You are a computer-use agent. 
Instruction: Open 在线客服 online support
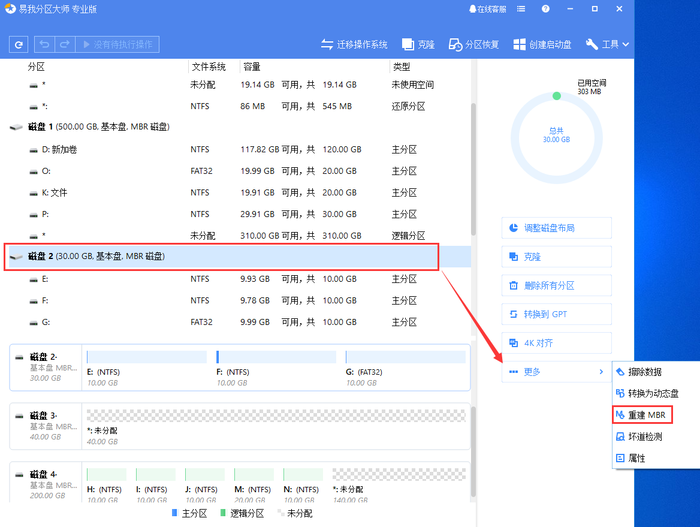[x=489, y=9]
